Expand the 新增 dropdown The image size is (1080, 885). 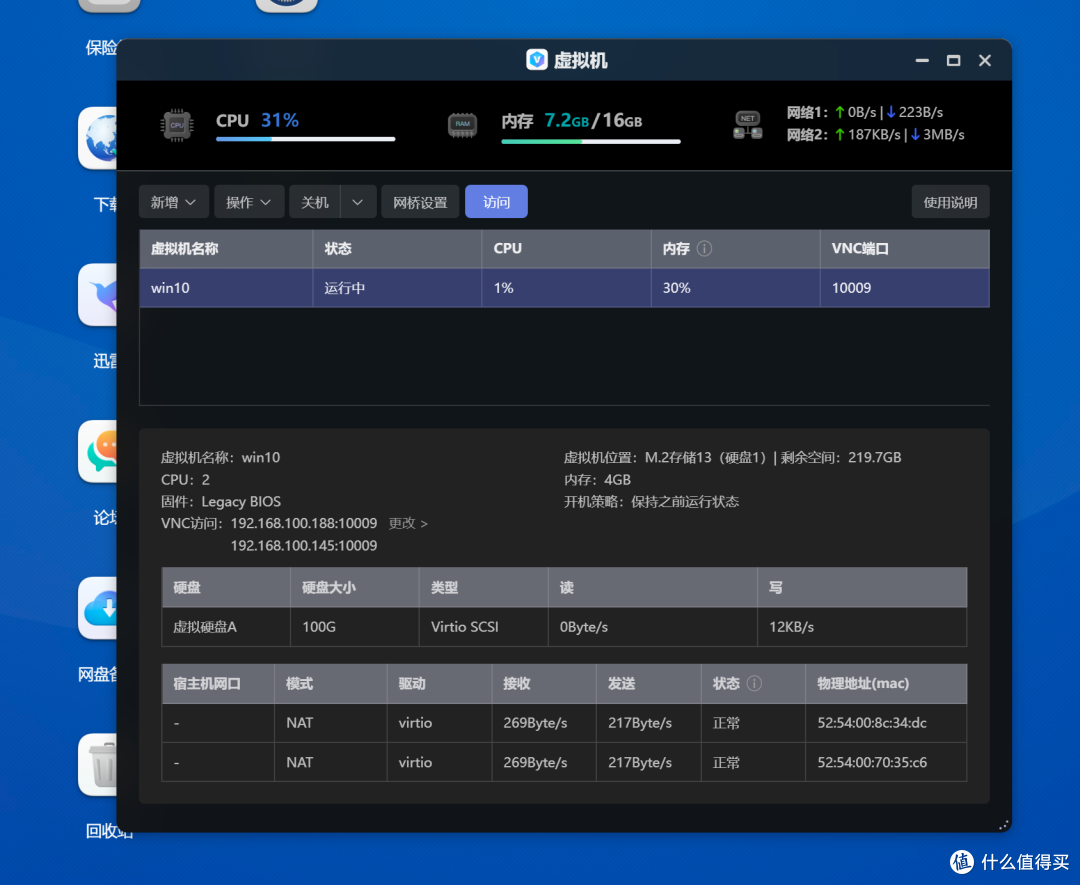[x=173, y=201]
